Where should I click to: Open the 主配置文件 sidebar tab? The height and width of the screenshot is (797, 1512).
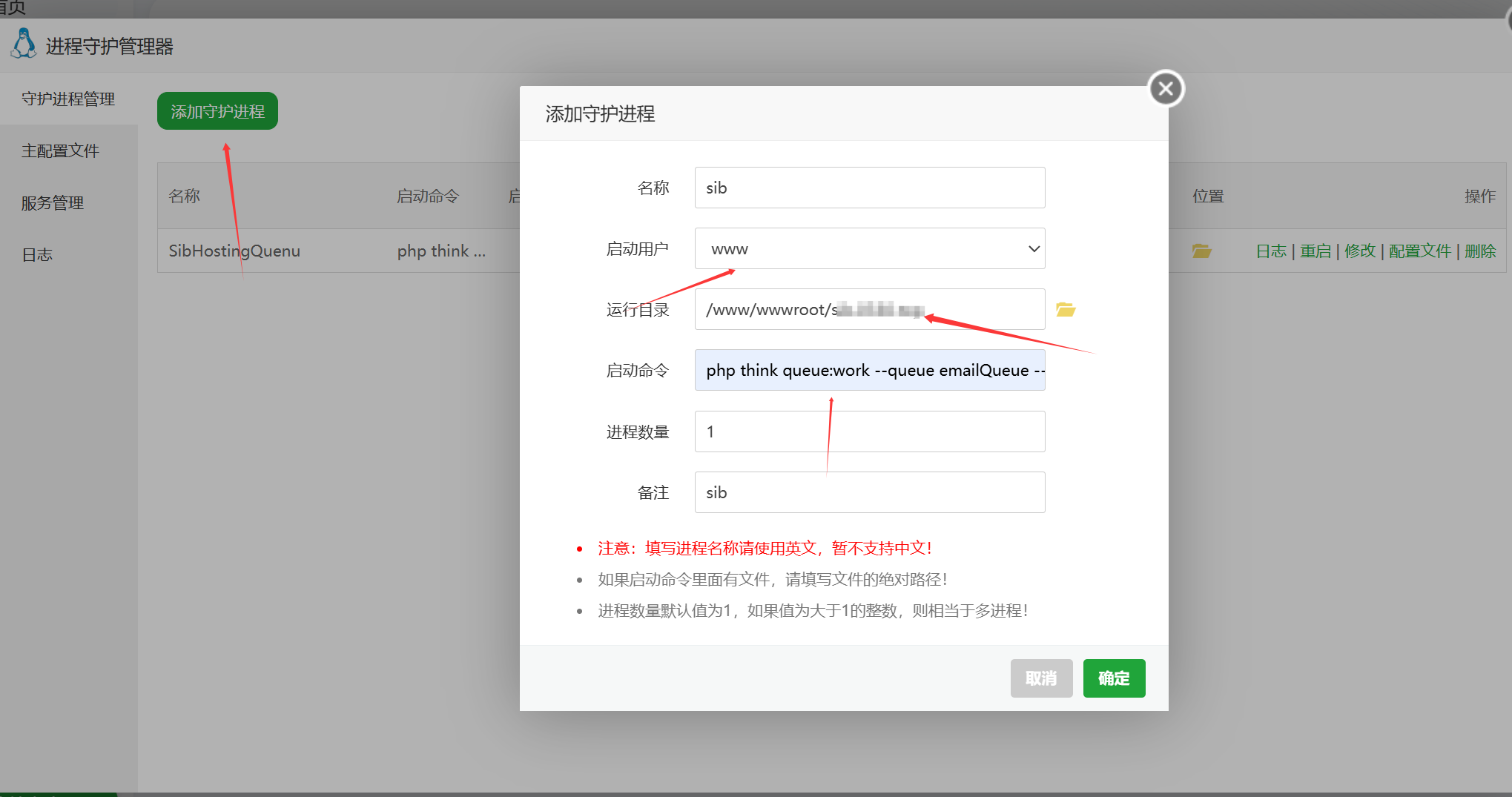(60, 151)
